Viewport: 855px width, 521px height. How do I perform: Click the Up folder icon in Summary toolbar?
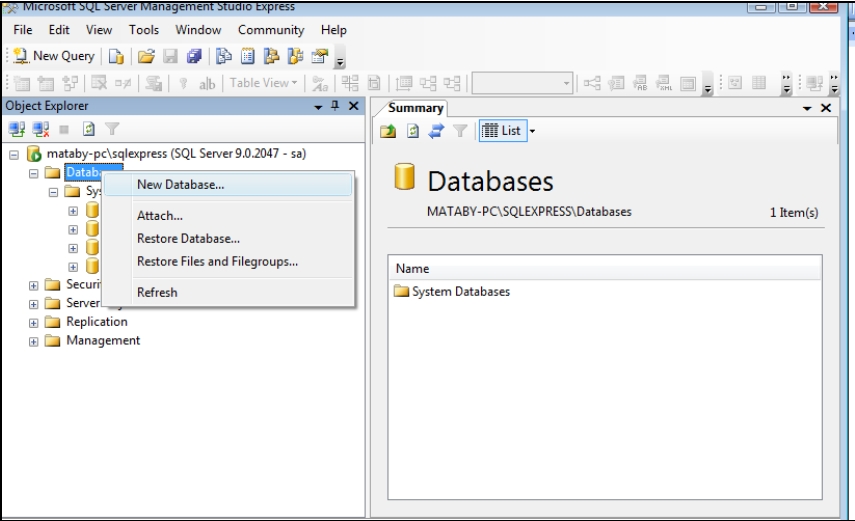tap(388, 131)
